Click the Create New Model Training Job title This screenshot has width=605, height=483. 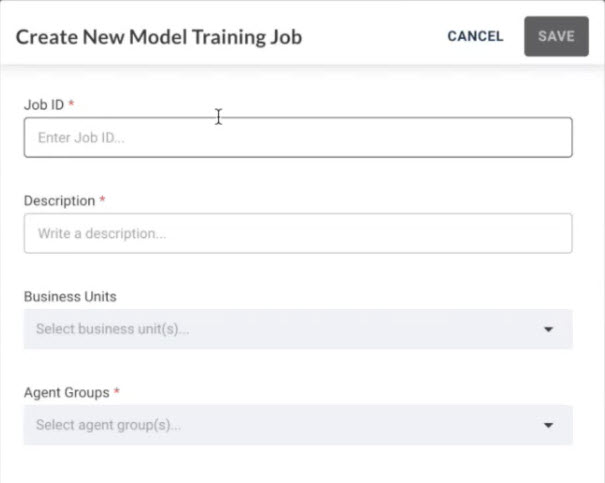pyautogui.click(x=159, y=38)
